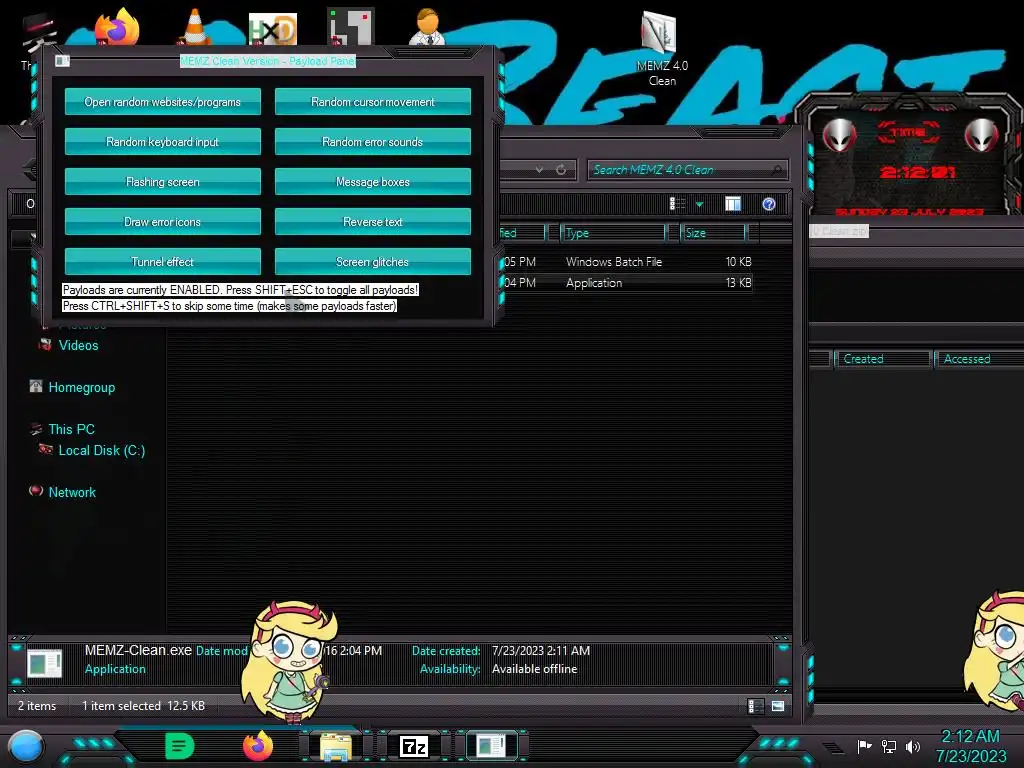The width and height of the screenshot is (1024, 768).
Task: Click the refresh icon in Explorer address bar
Action: [561, 170]
